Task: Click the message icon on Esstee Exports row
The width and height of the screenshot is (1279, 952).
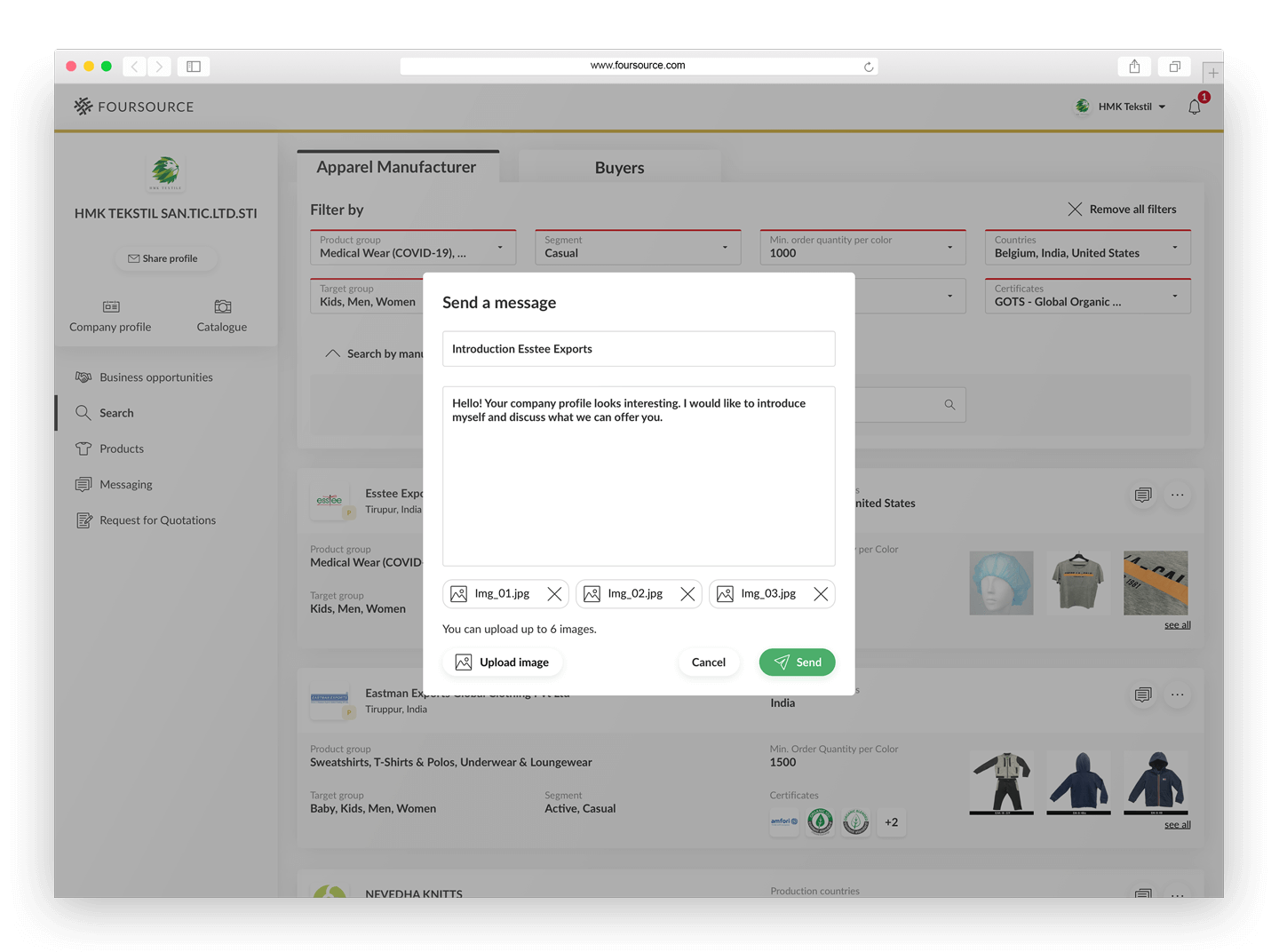Action: click(1143, 495)
